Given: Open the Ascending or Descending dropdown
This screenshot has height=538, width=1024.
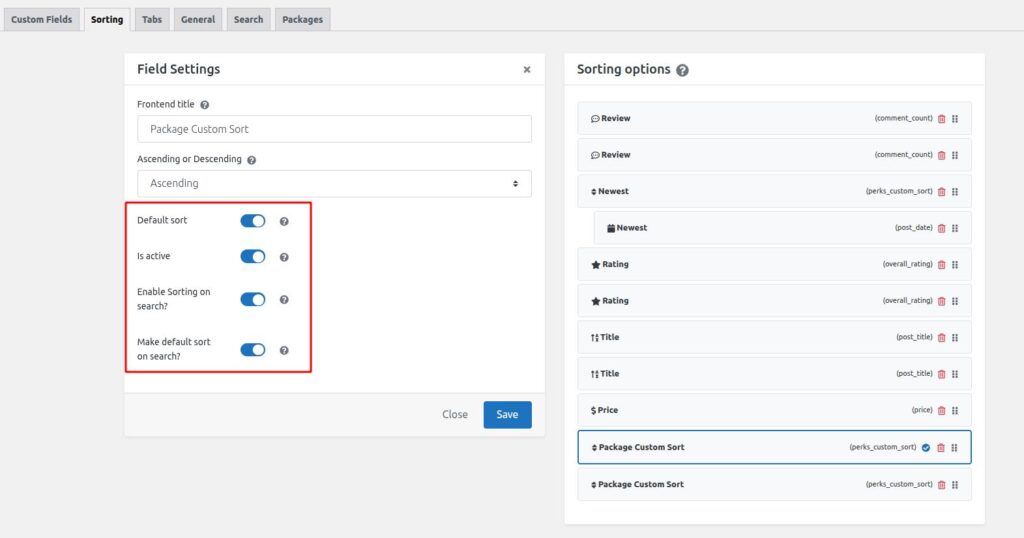Looking at the screenshot, I should click(x=334, y=184).
